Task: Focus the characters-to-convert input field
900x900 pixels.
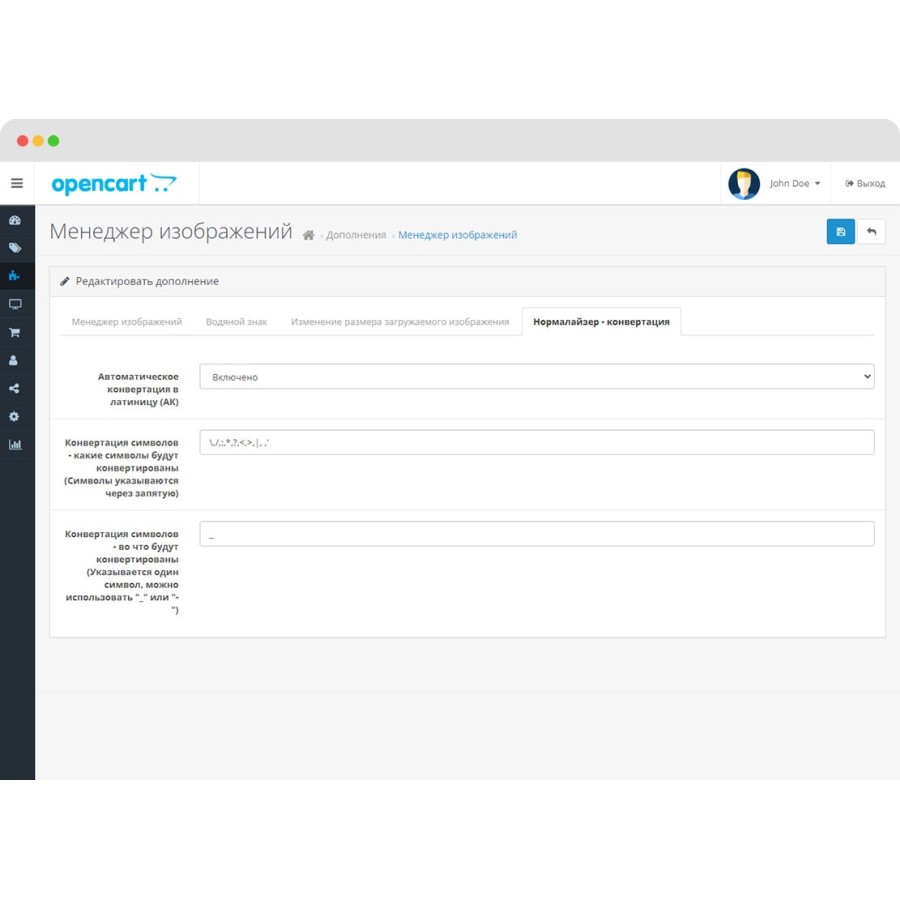Action: [537, 443]
